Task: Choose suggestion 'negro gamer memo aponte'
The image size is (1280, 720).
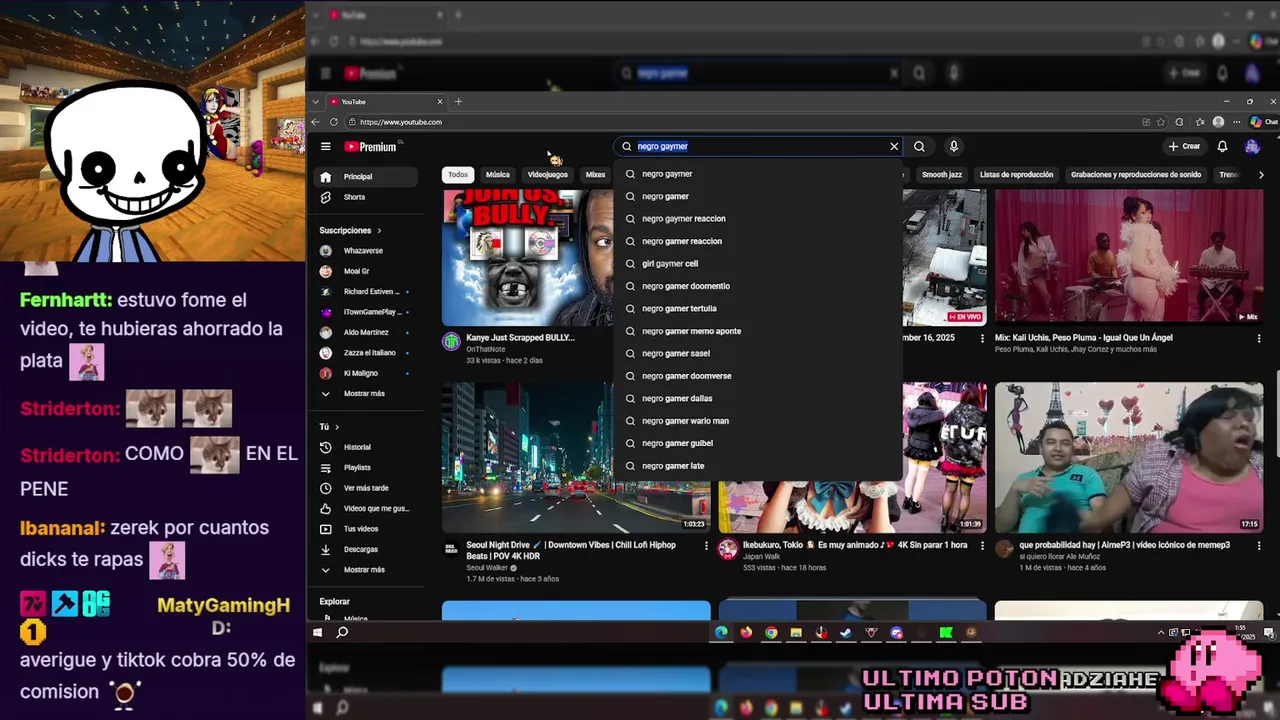Action: point(758,331)
